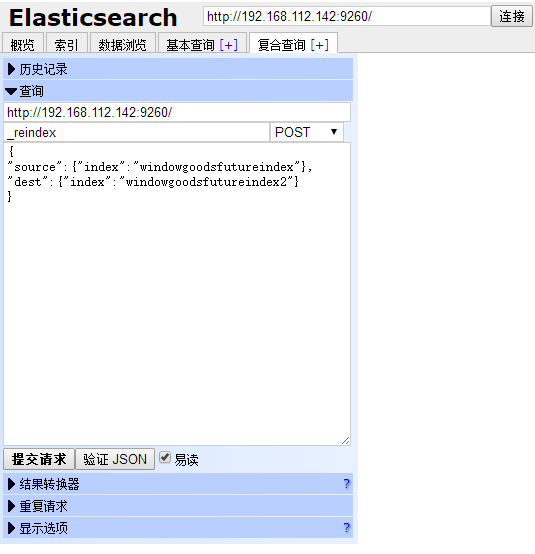Expand the 重复请求 section
The image size is (535, 554).
click(178, 506)
